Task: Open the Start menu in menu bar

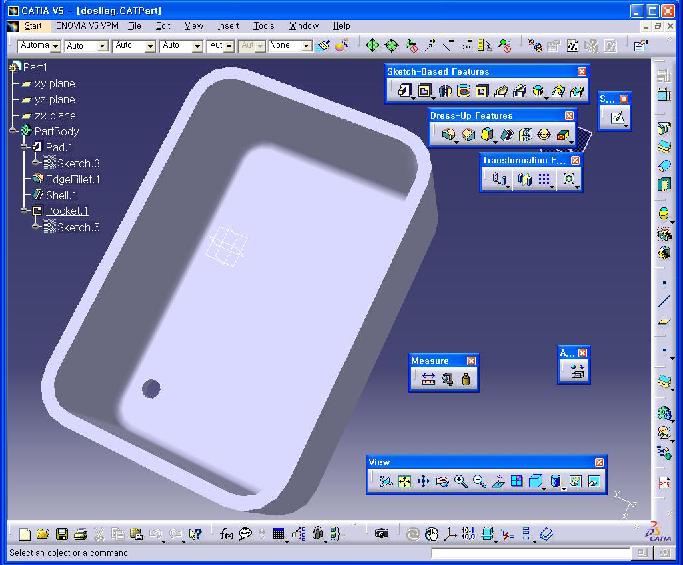Action: tap(32, 26)
